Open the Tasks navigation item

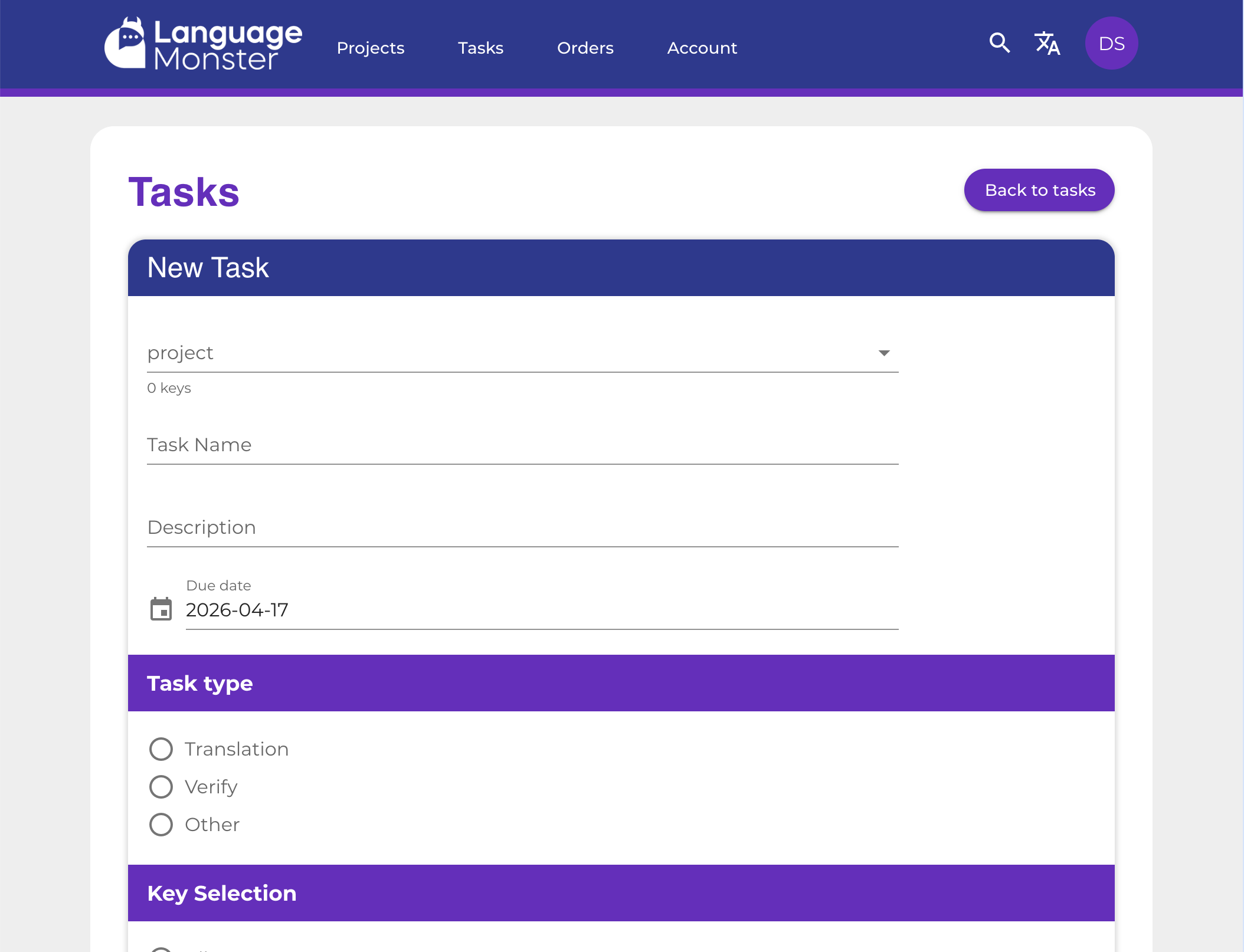(480, 48)
